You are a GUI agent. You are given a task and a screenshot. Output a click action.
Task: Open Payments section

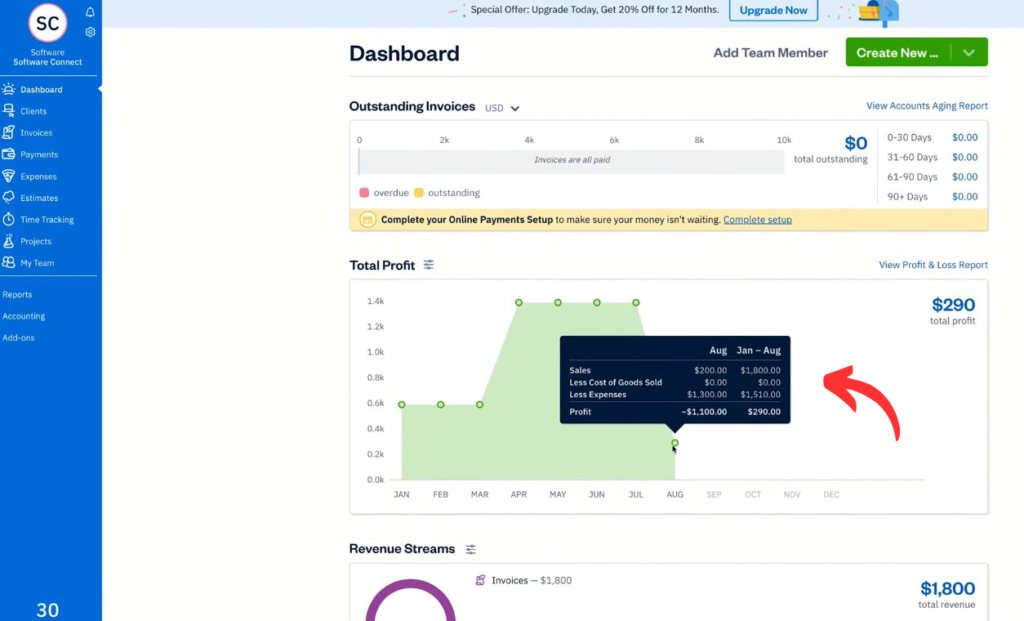click(x=39, y=154)
